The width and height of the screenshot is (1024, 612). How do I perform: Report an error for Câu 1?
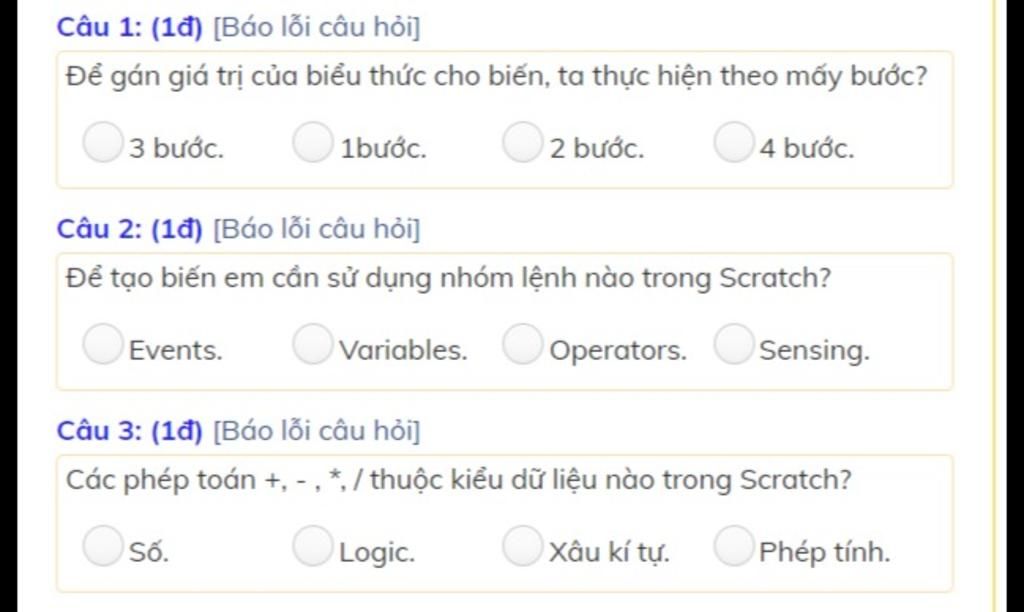317,27
